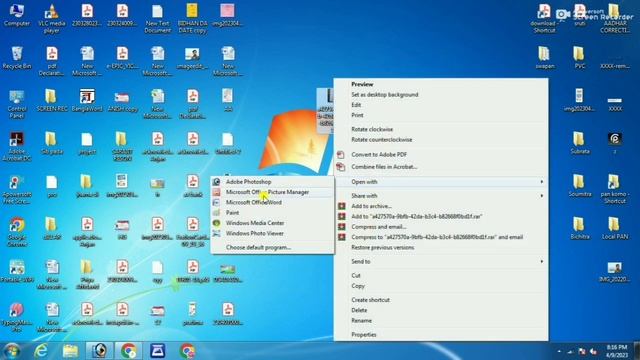Viewport: 640px width, 360px height.
Task: Select the SCREEN REC folder icon
Action: 51,100
